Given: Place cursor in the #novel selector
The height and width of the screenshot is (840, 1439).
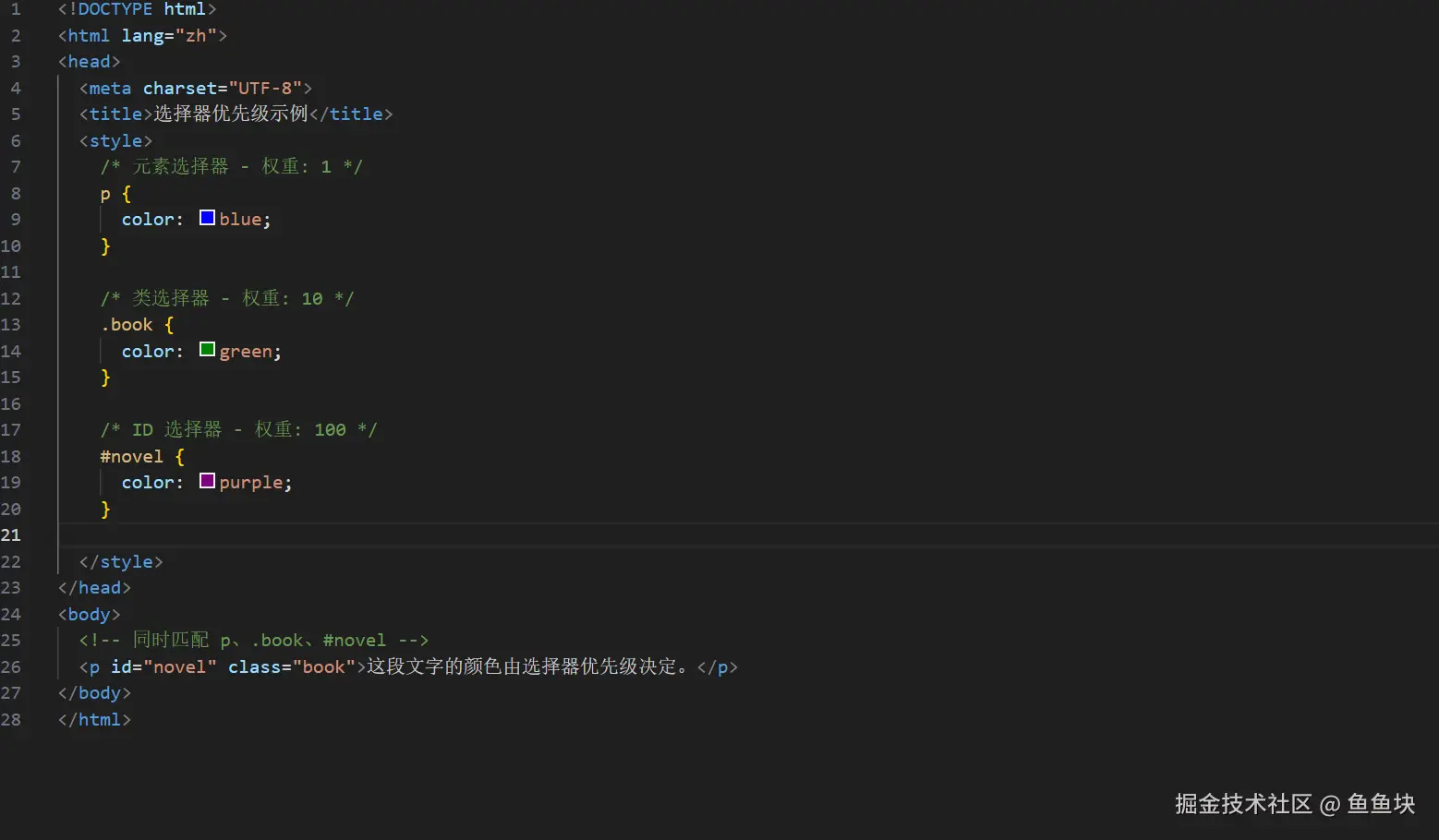Looking at the screenshot, I should click(131, 457).
